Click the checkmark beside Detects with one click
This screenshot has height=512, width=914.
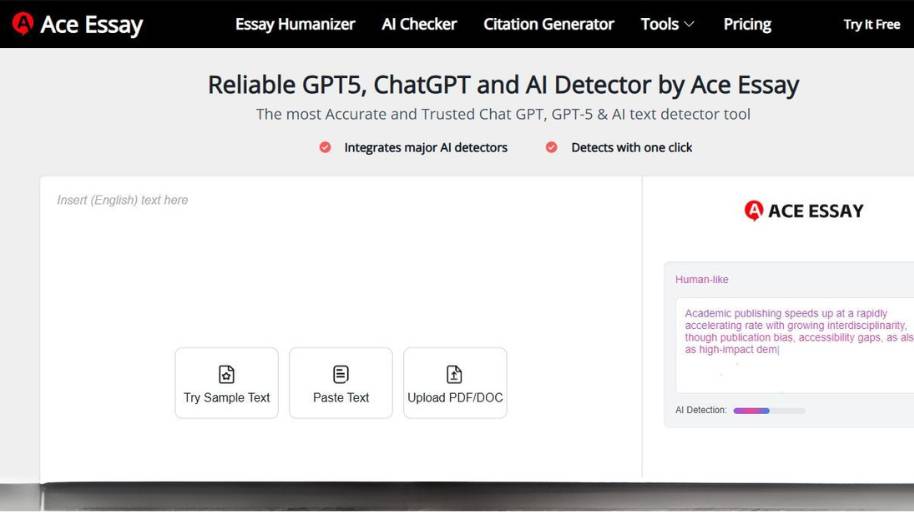[551, 147]
